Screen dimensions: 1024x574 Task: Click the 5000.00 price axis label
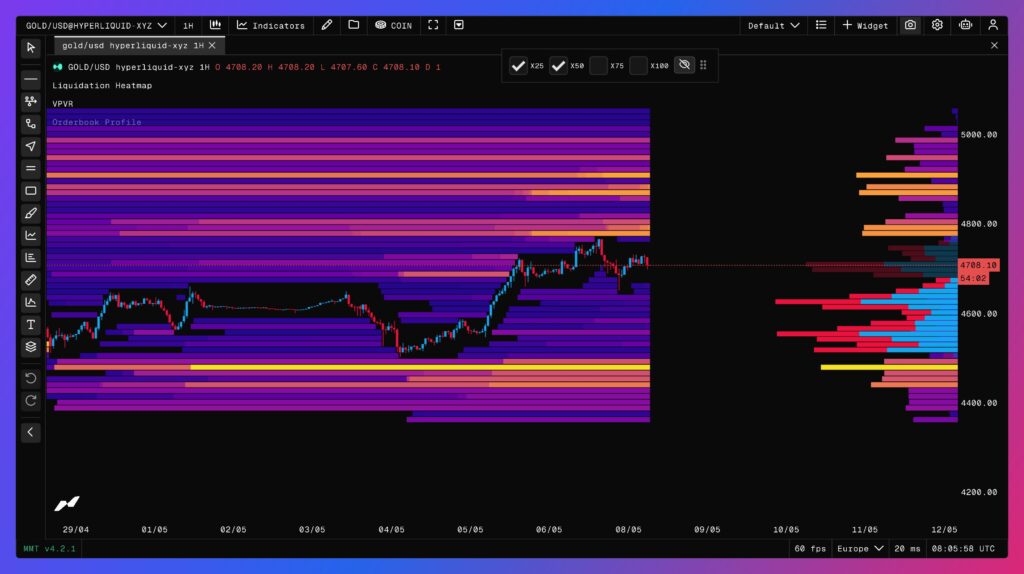[978, 135]
